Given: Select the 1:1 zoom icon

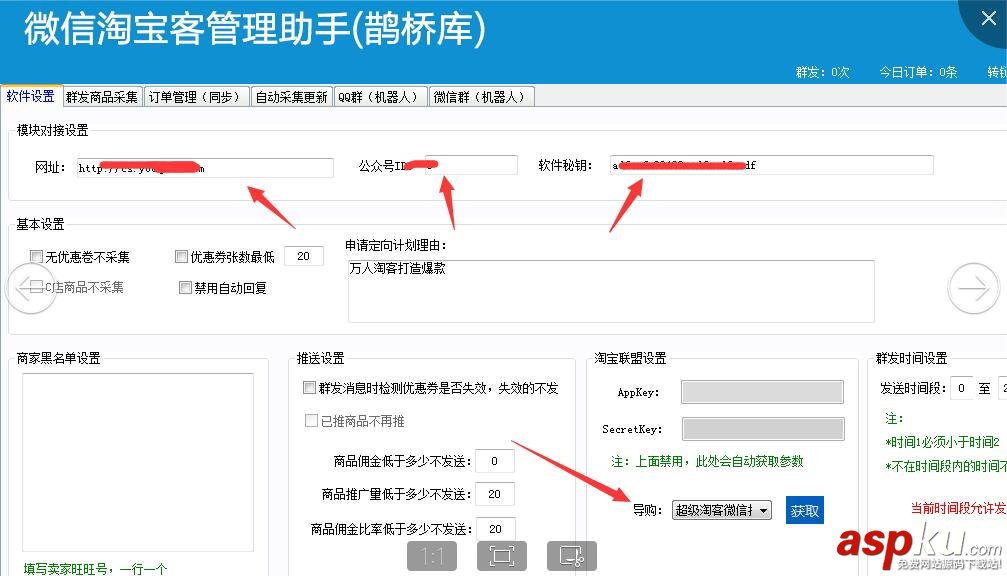Looking at the screenshot, I should pos(431,556).
